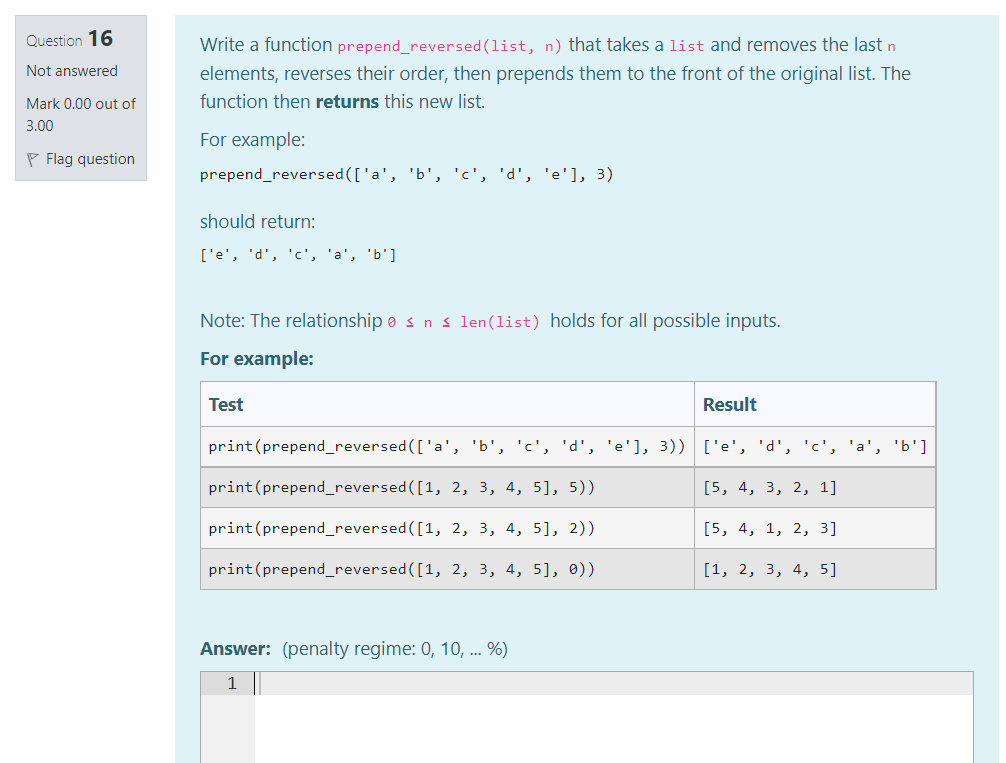This screenshot has height=763, width=1006.
Task: Select the Test column header
Action: click(224, 404)
